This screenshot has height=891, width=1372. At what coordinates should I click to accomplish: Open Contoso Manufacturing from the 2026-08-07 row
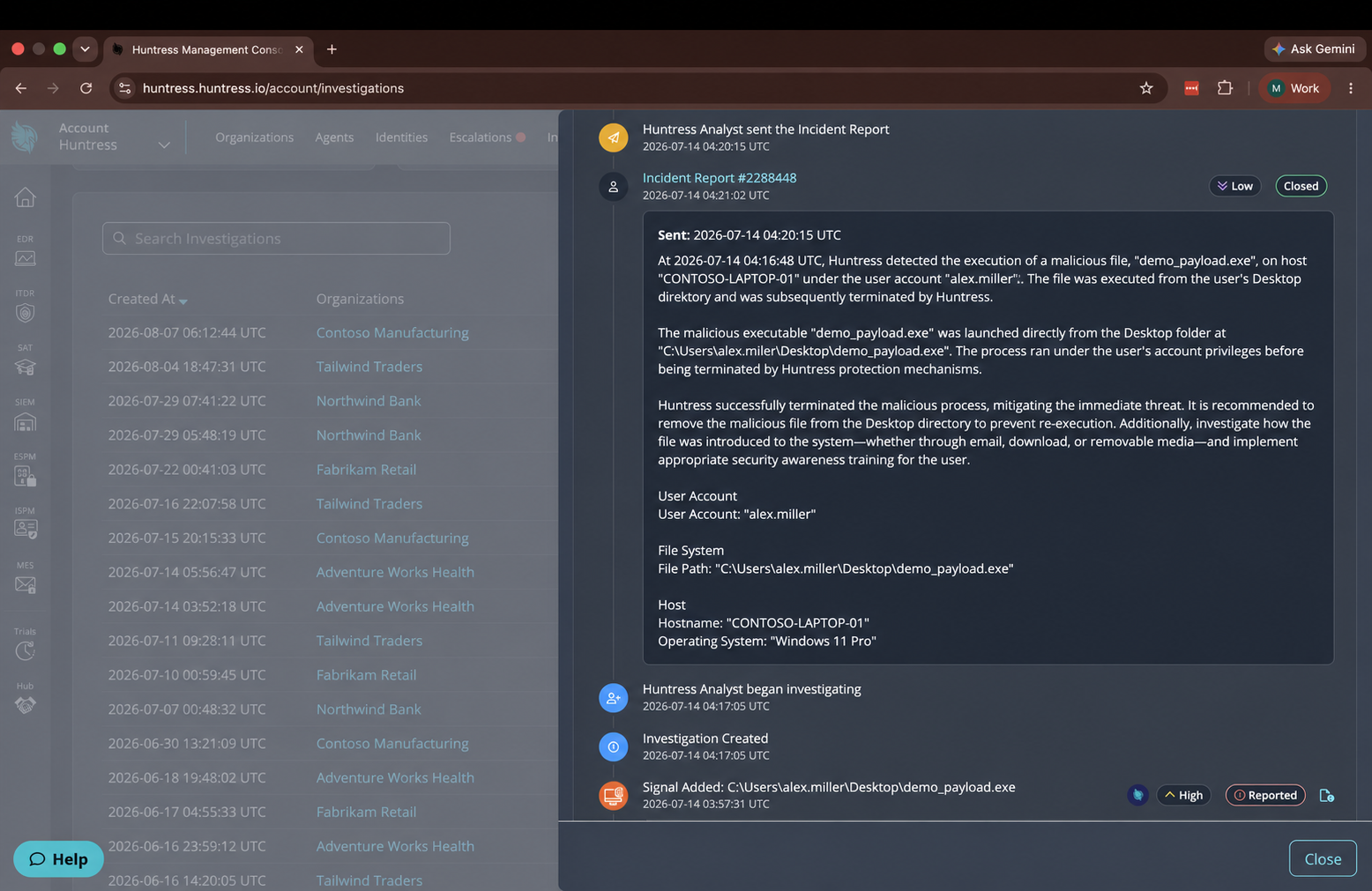pos(392,333)
